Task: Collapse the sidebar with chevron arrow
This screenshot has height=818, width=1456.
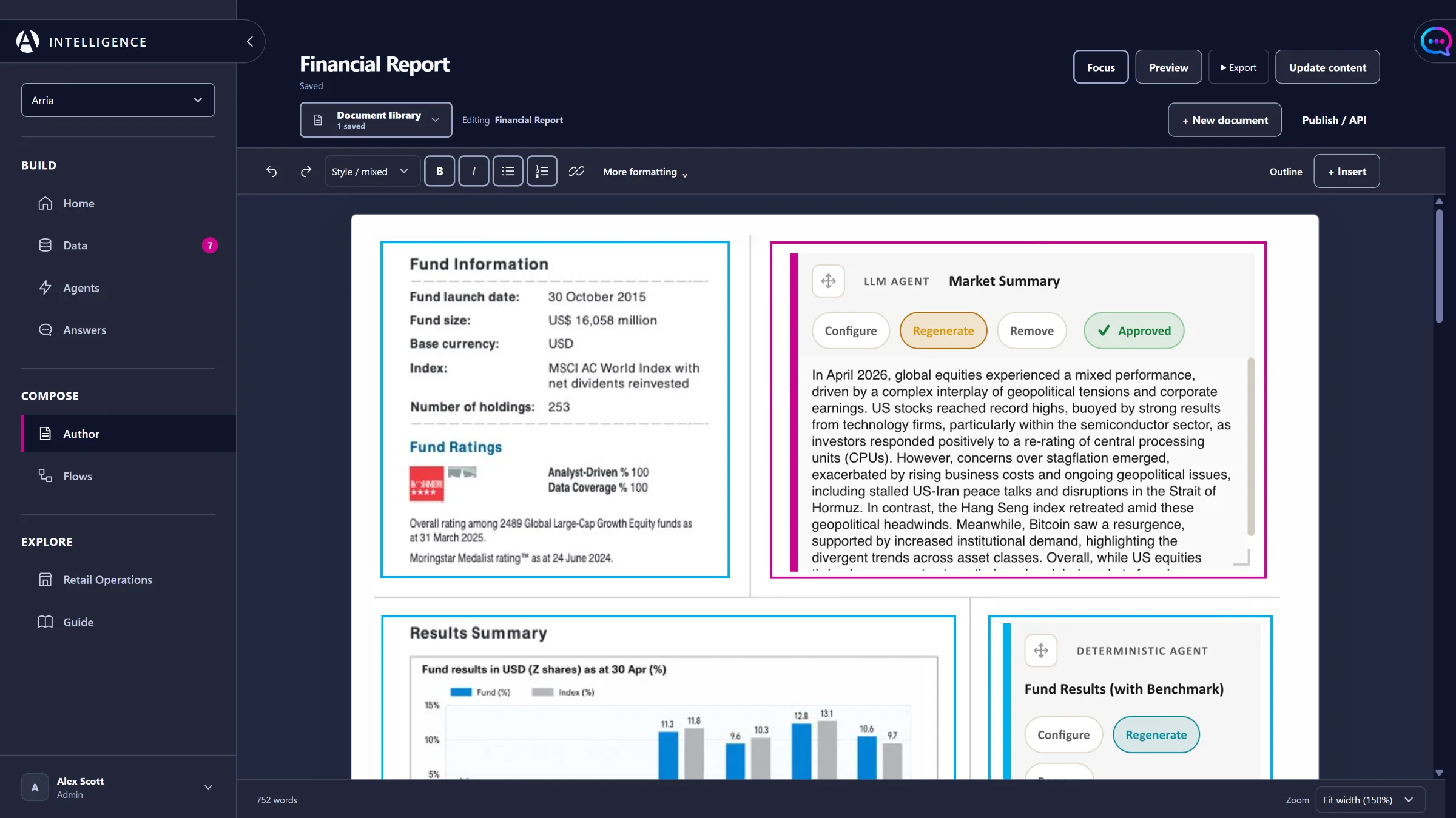Action: pos(250,42)
